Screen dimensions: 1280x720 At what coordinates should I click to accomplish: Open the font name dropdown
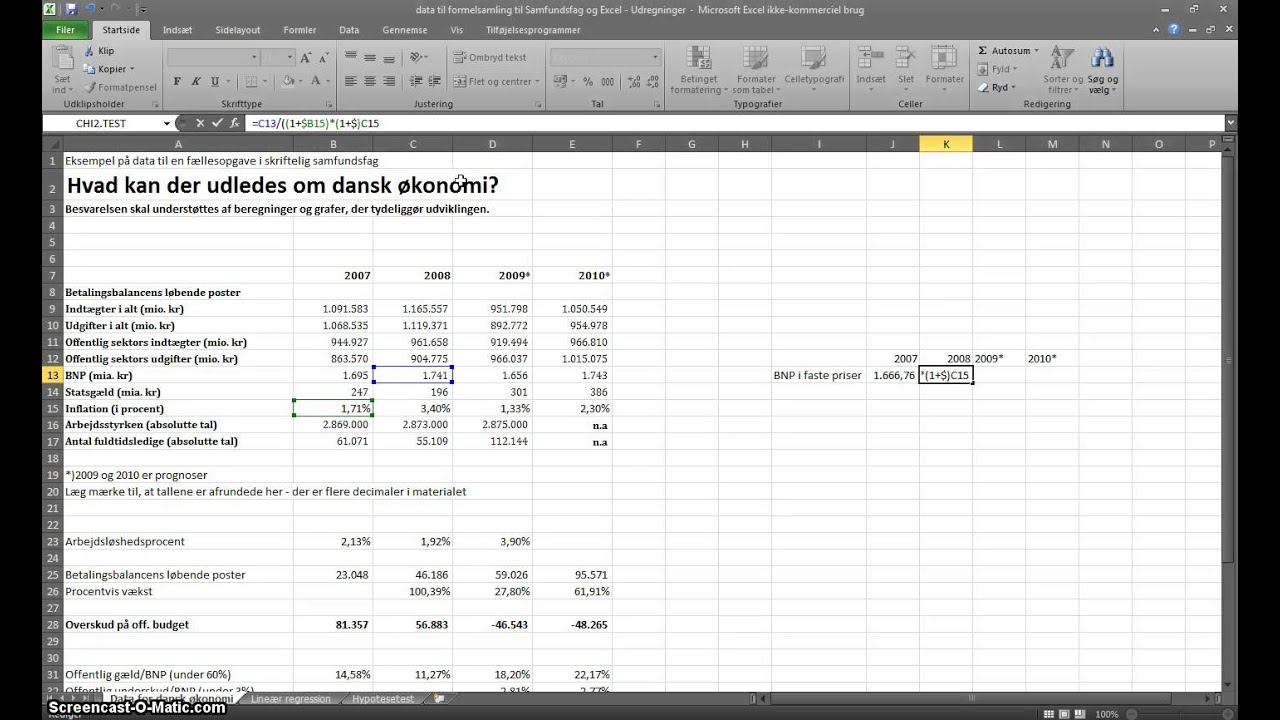click(254, 58)
